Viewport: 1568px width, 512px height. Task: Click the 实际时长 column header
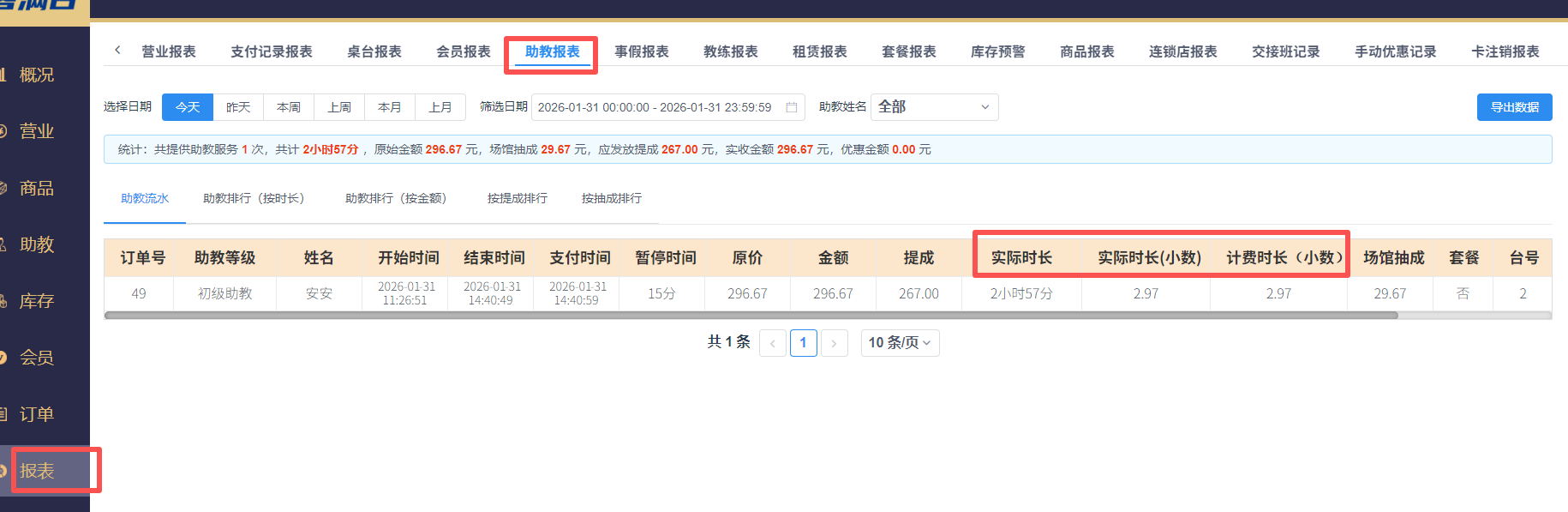[1021, 258]
